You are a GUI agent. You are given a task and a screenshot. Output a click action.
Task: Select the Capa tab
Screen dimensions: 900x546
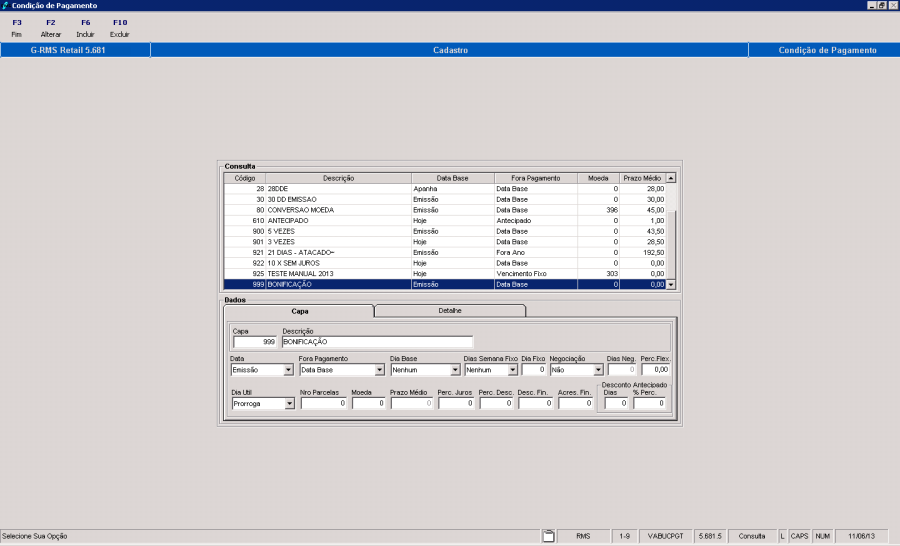299,311
